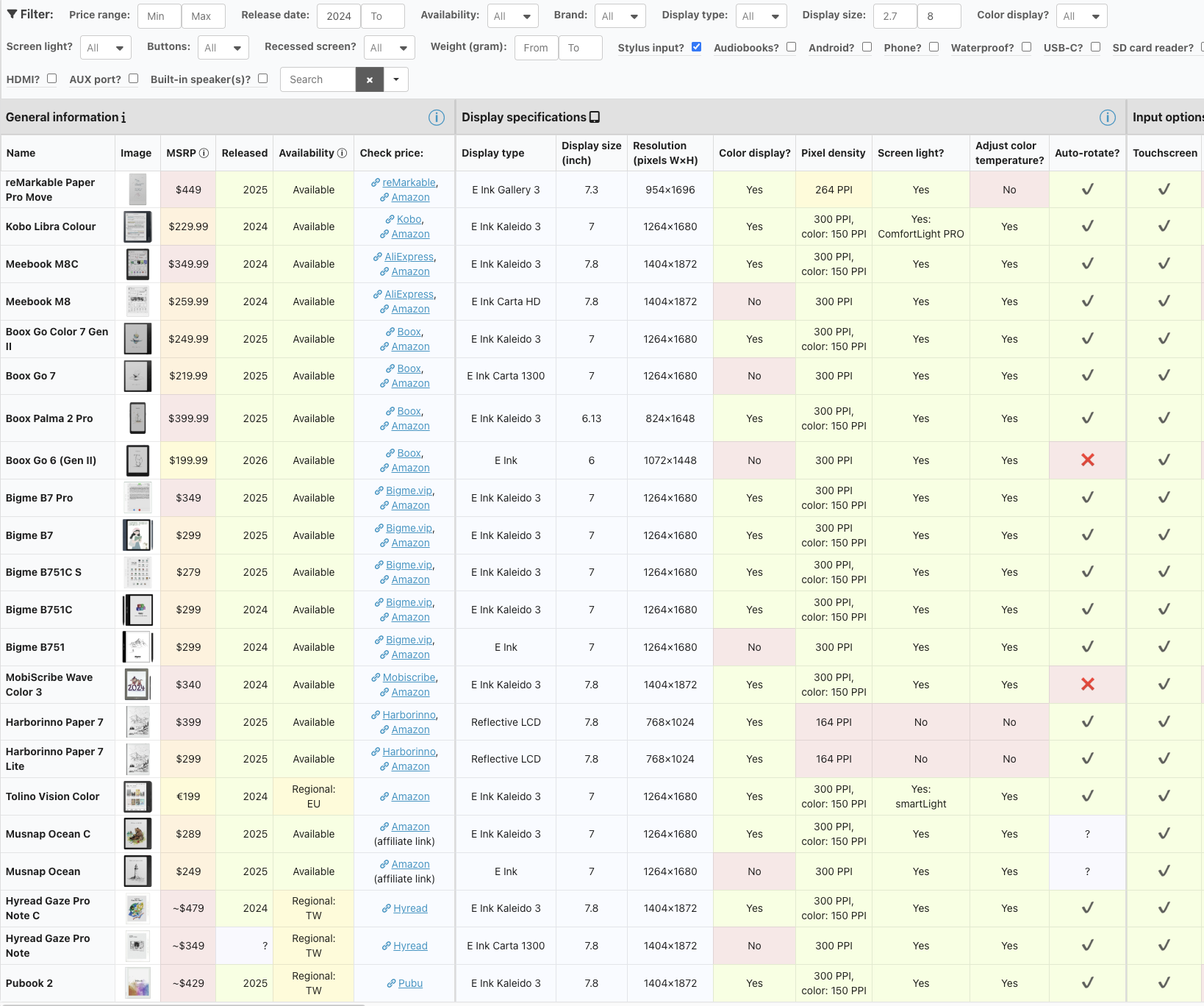Click the touchscreen checkmark for Pubook 2
The image size is (1204, 1006).
tap(1164, 983)
